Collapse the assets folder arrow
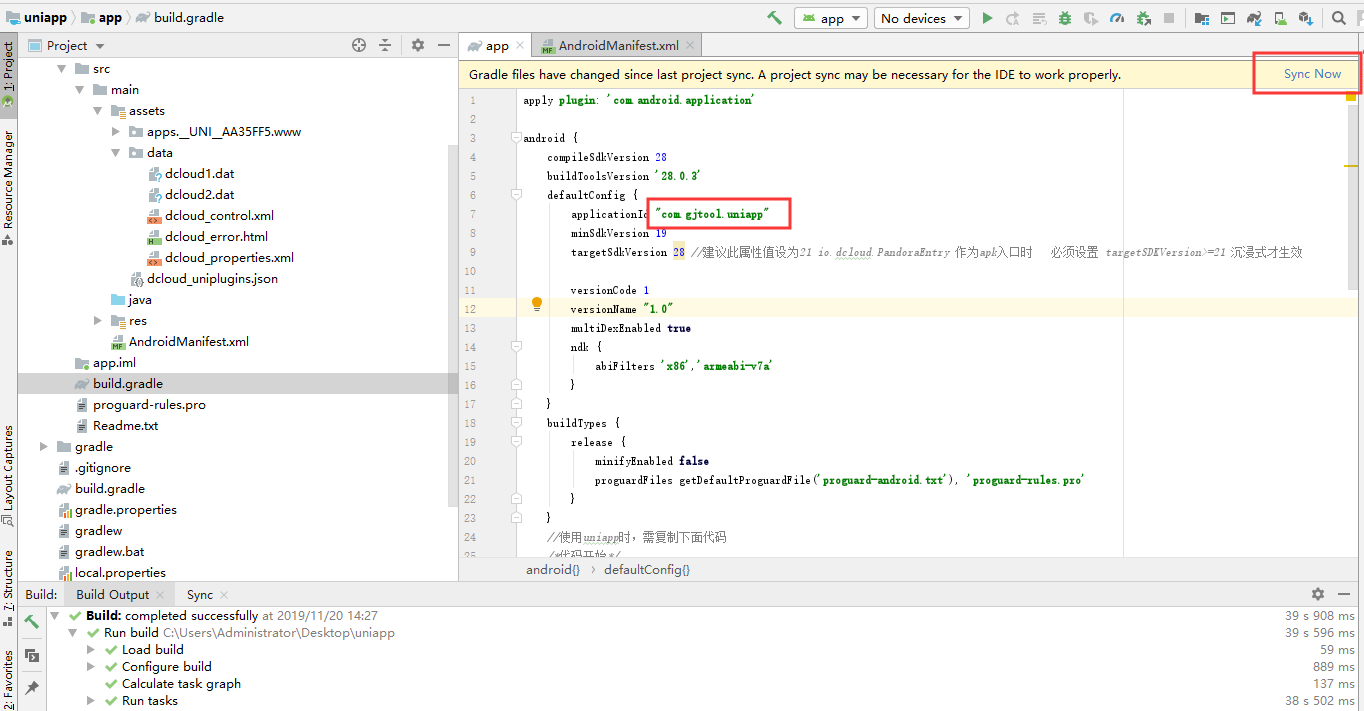Viewport: 1364px width, 711px height. click(98, 111)
